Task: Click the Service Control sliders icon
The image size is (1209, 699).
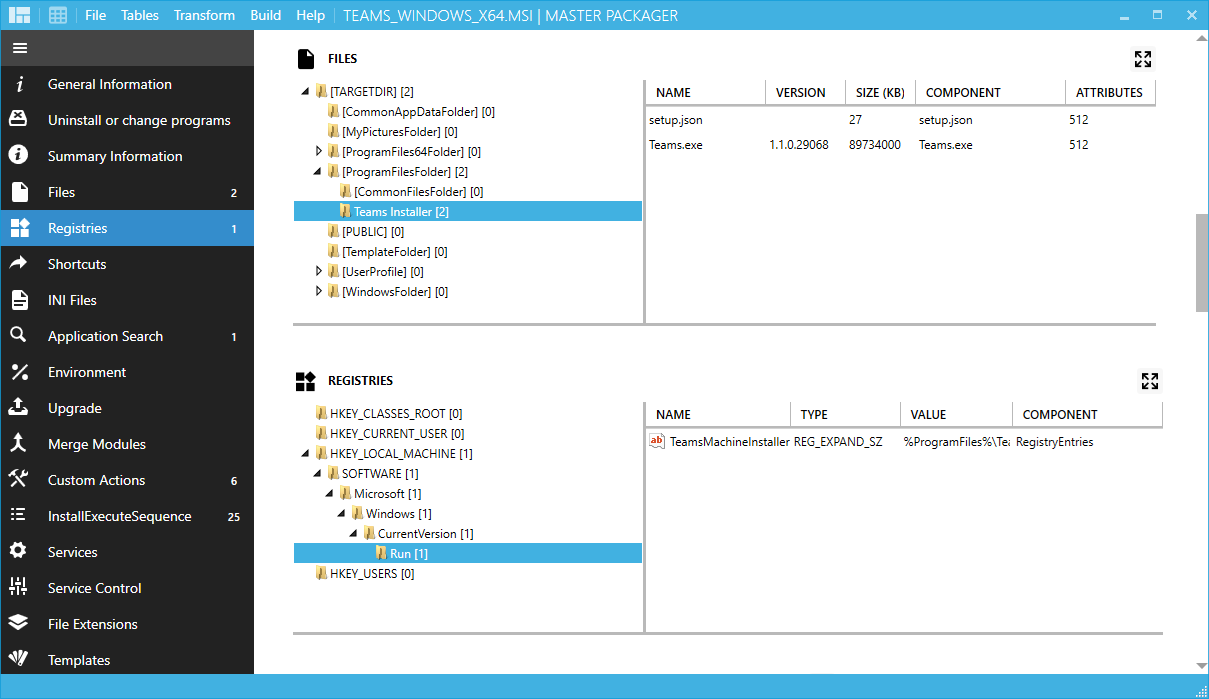Action: (x=19, y=588)
